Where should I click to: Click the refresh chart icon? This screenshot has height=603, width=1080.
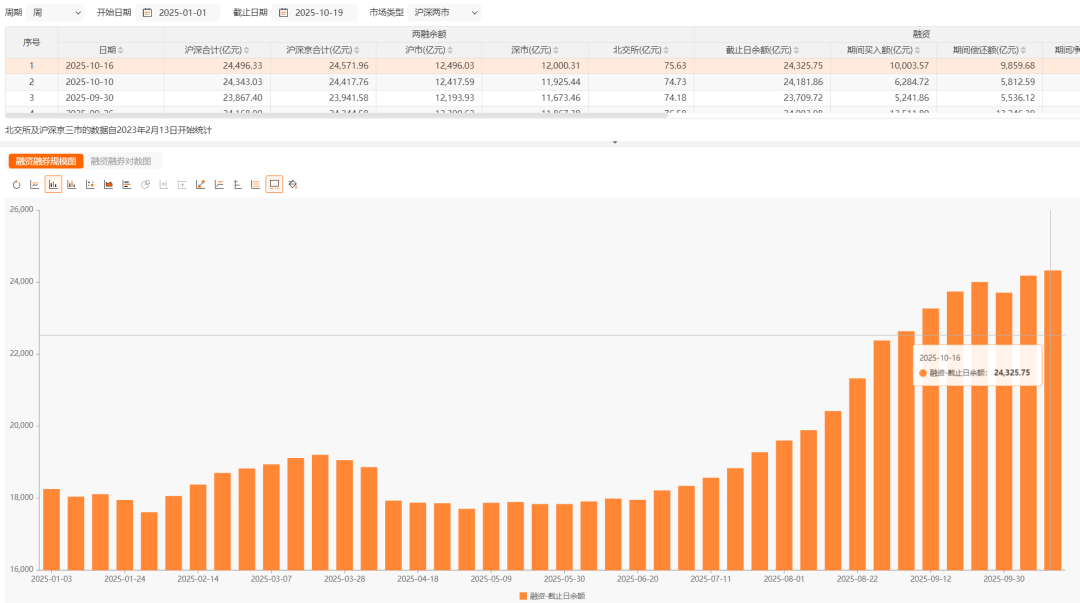(x=16, y=185)
